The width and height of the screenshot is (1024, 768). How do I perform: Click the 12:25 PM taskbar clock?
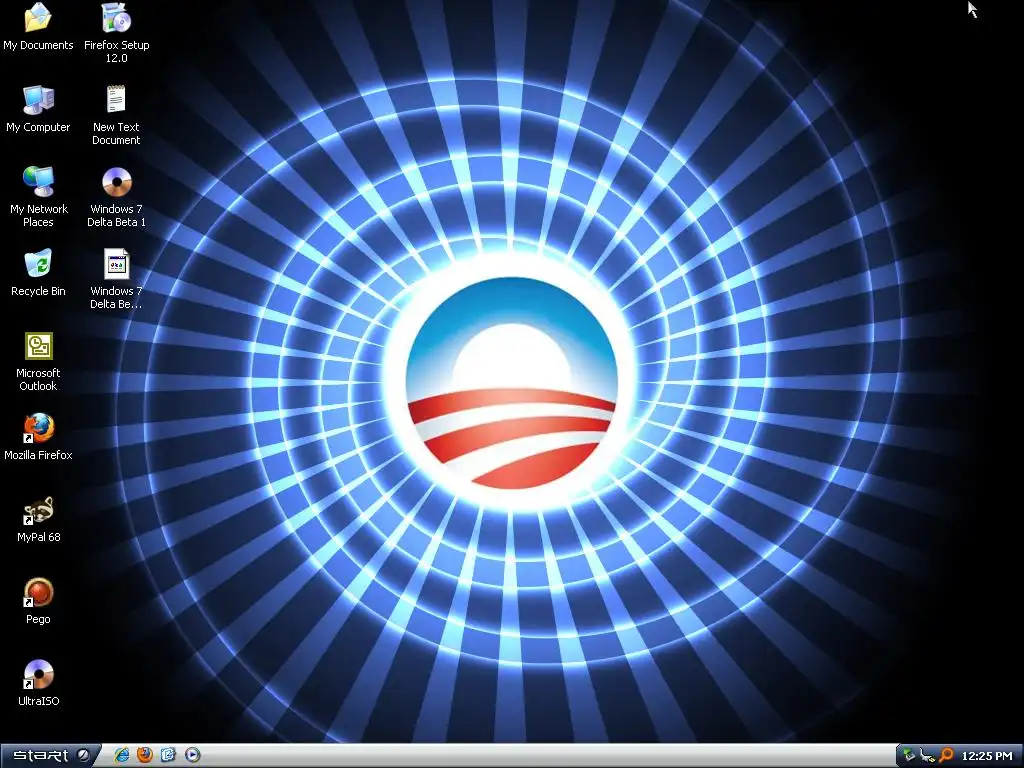point(987,756)
